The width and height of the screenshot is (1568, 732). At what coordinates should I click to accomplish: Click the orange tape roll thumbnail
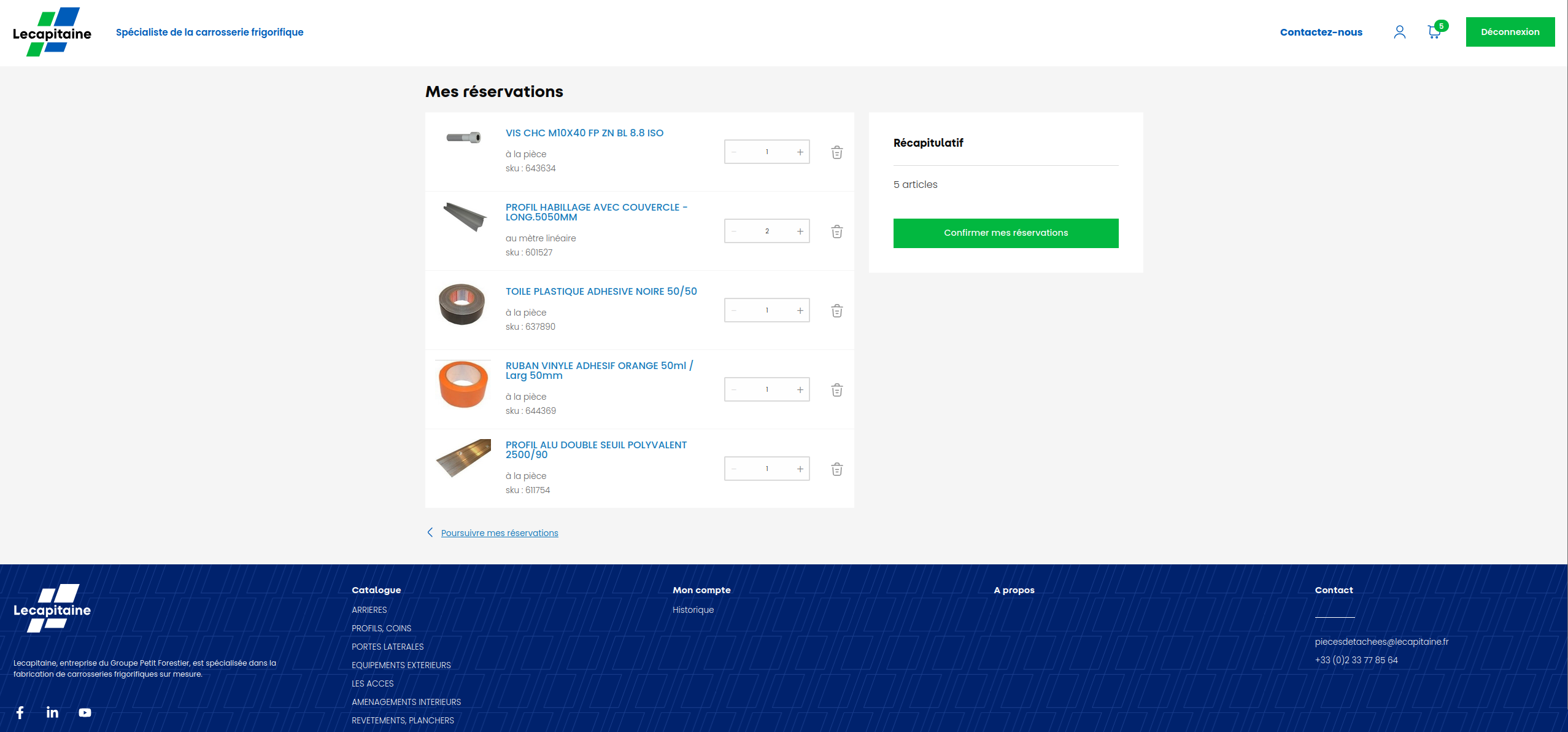[463, 384]
